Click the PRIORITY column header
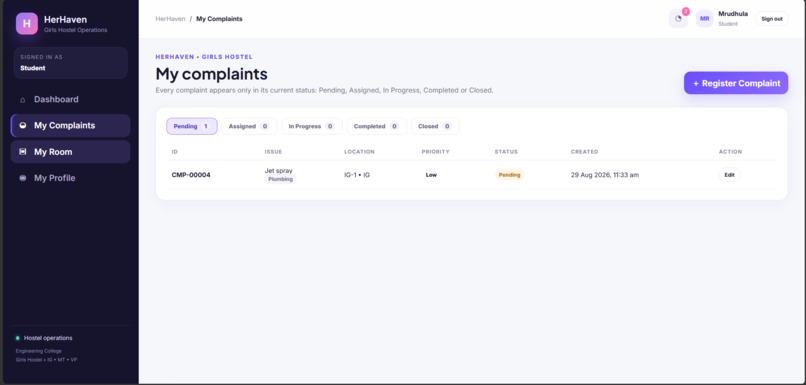Image resolution: width=806 pixels, height=385 pixels. pos(435,152)
